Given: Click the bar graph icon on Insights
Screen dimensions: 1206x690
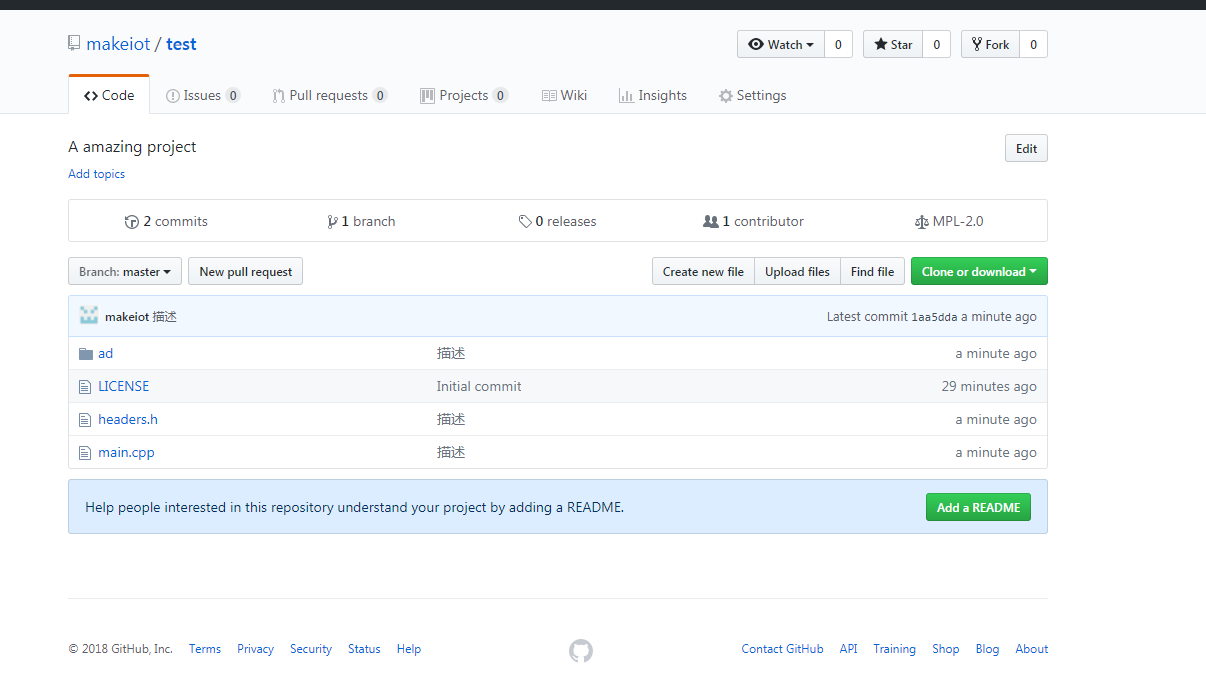Looking at the screenshot, I should point(626,96).
